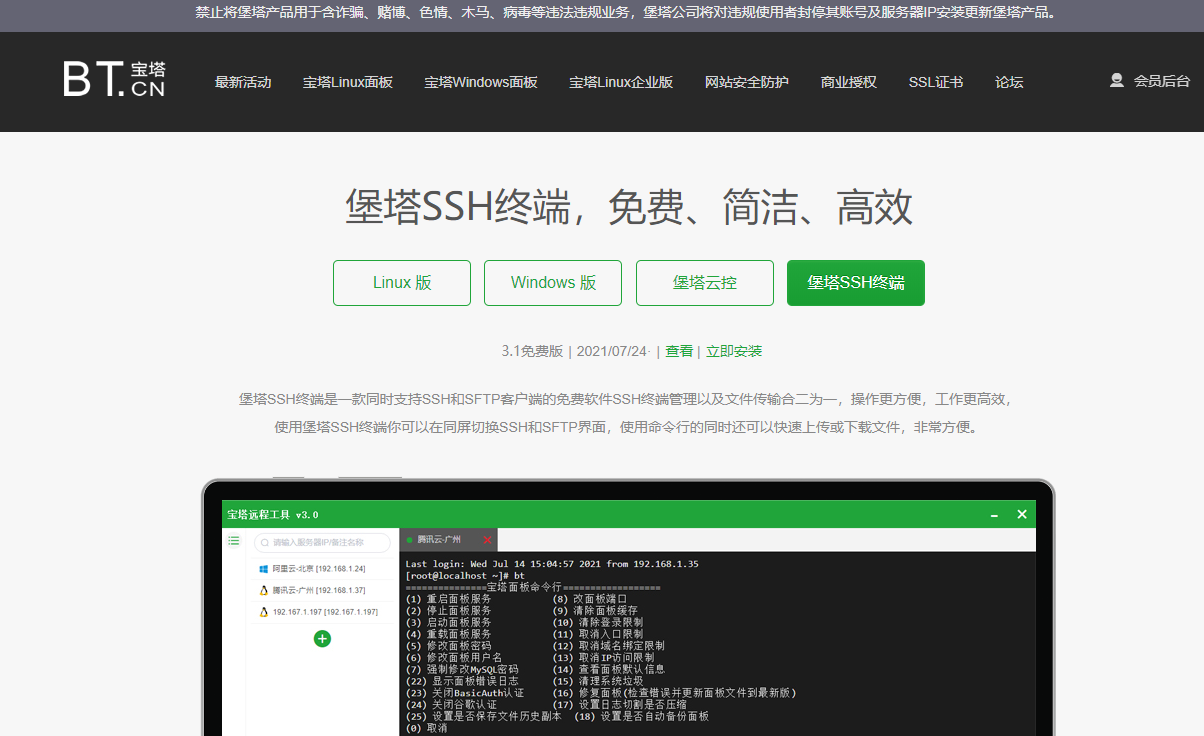Click the 堡塔云控 button
The width and height of the screenshot is (1204, 736).
pyautogui.click(x=704, y=283)
